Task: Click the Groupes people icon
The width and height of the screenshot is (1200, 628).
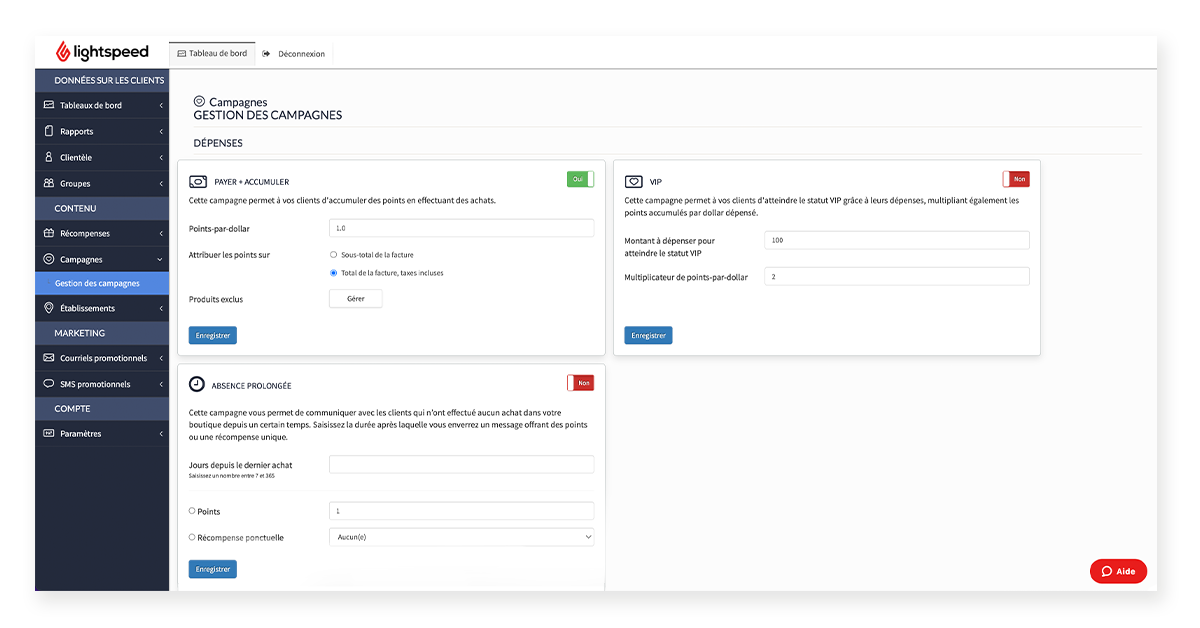Action: pos(49,183)
